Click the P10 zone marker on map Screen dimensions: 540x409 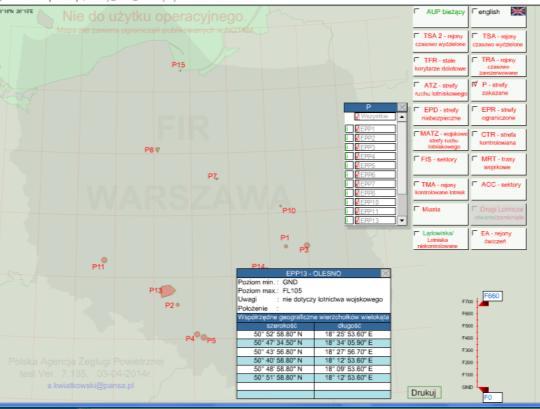(280, 206)
